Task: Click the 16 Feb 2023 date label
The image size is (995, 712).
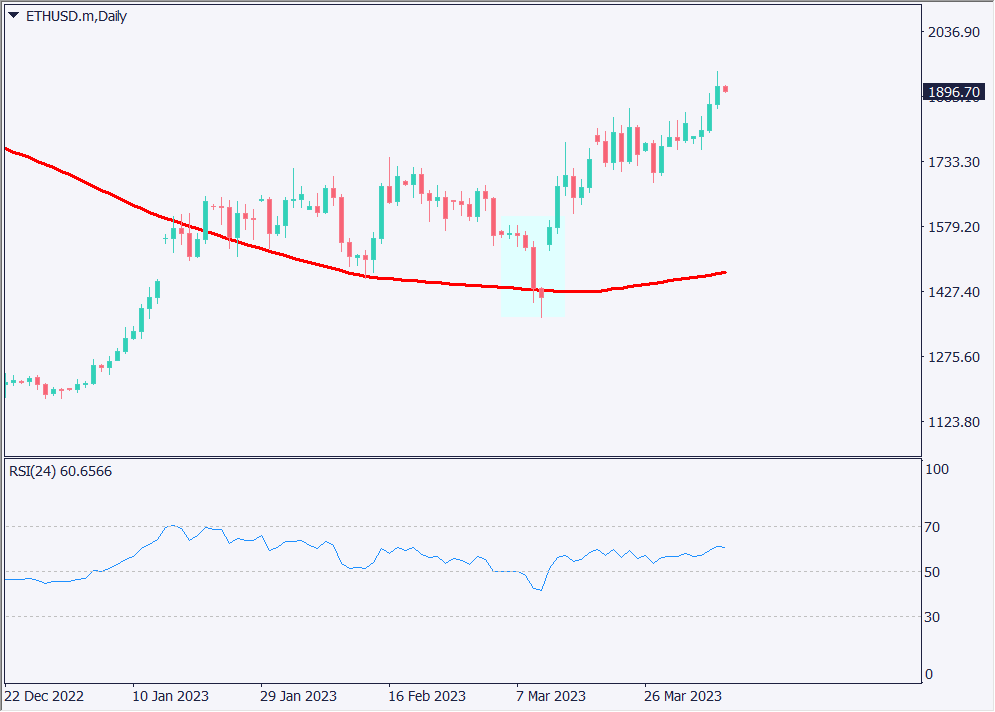Action: coord(426,696)
